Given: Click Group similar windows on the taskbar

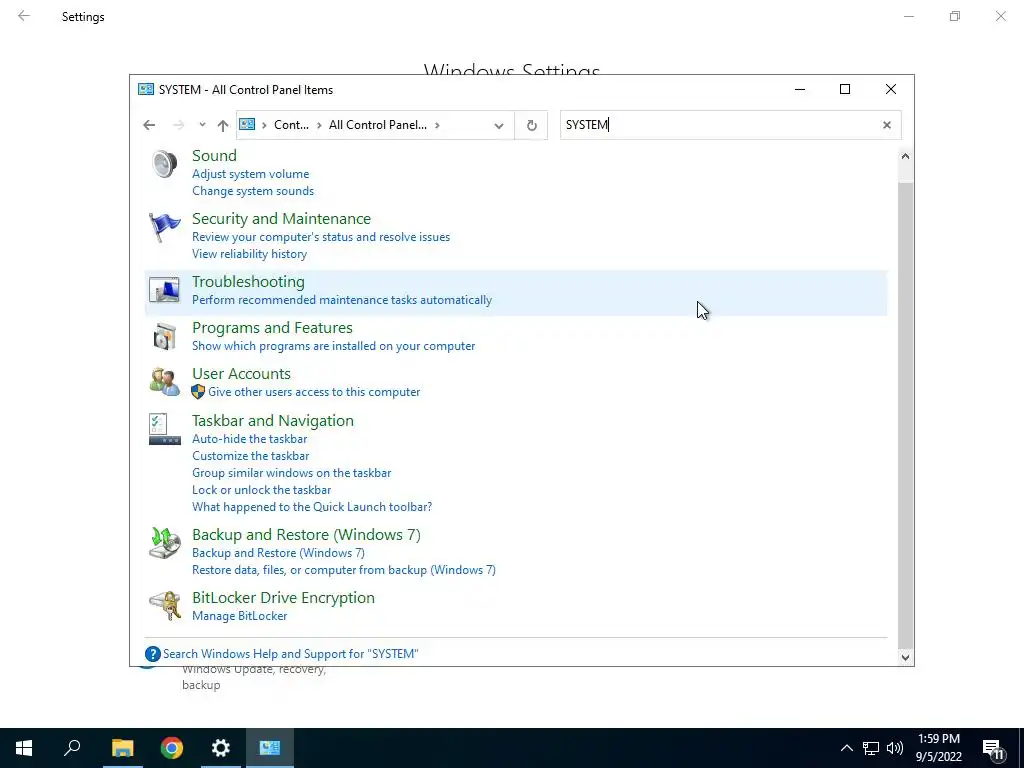Looking at the screenshot, I should 291,473.
